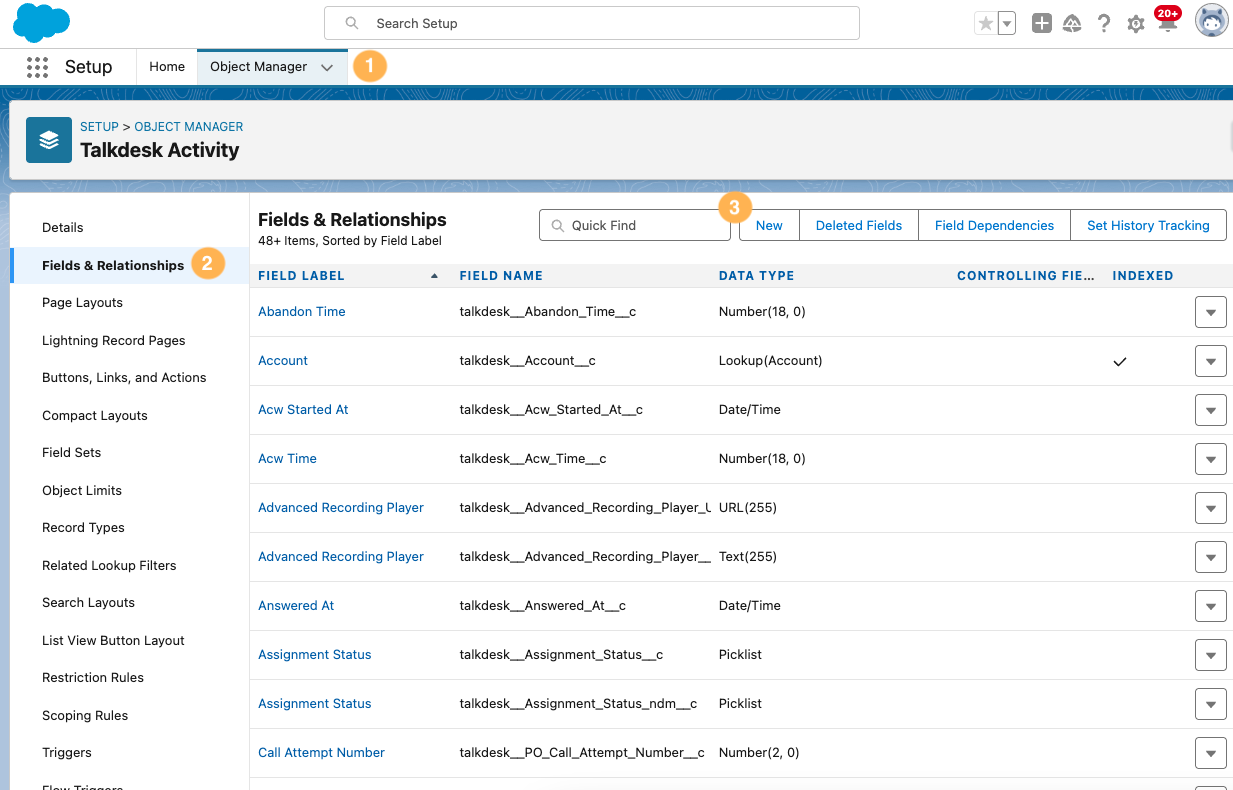Open List View Button Layout

pyautogui.click(x=113, y=640)
